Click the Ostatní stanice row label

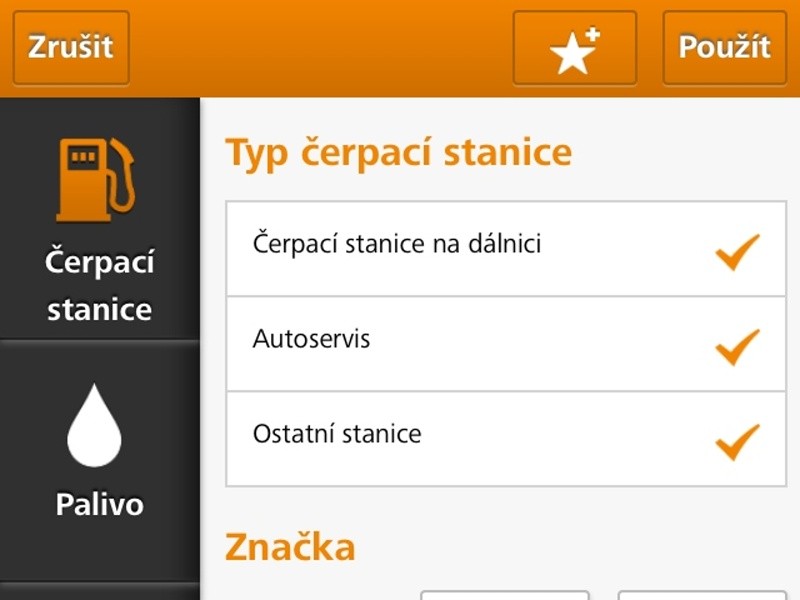(337, 435)
